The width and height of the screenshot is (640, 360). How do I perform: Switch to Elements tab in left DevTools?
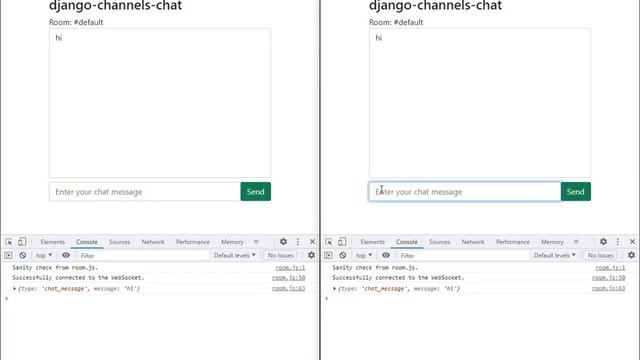coord(53,242)
